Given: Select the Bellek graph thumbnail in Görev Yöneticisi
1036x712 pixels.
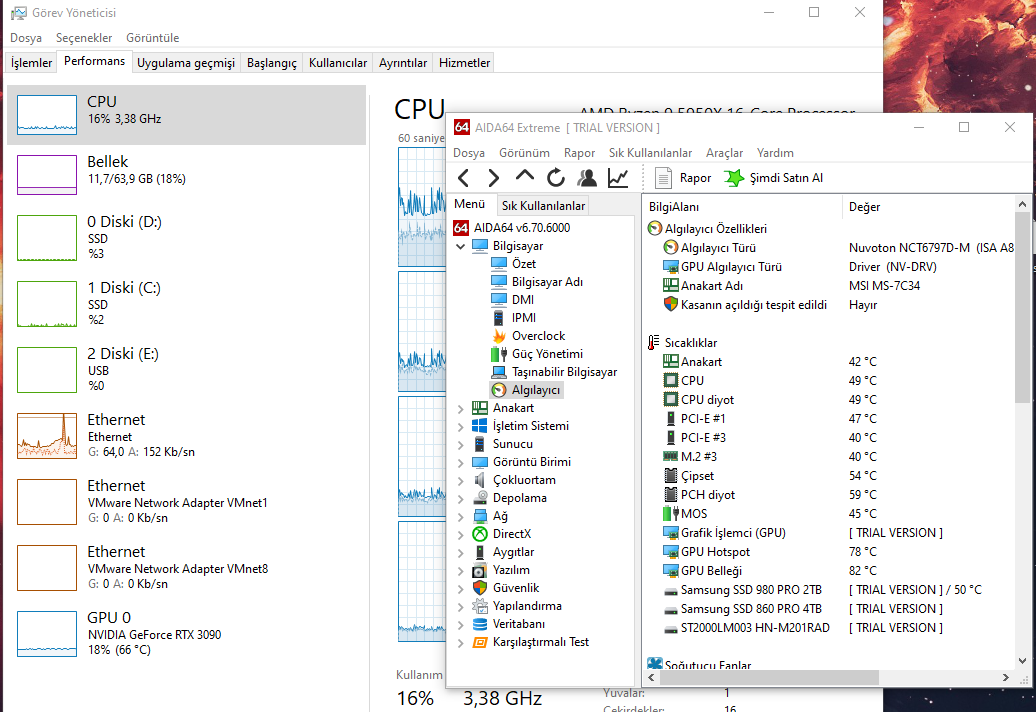Looking at the screenshot, I should point(47,174).
